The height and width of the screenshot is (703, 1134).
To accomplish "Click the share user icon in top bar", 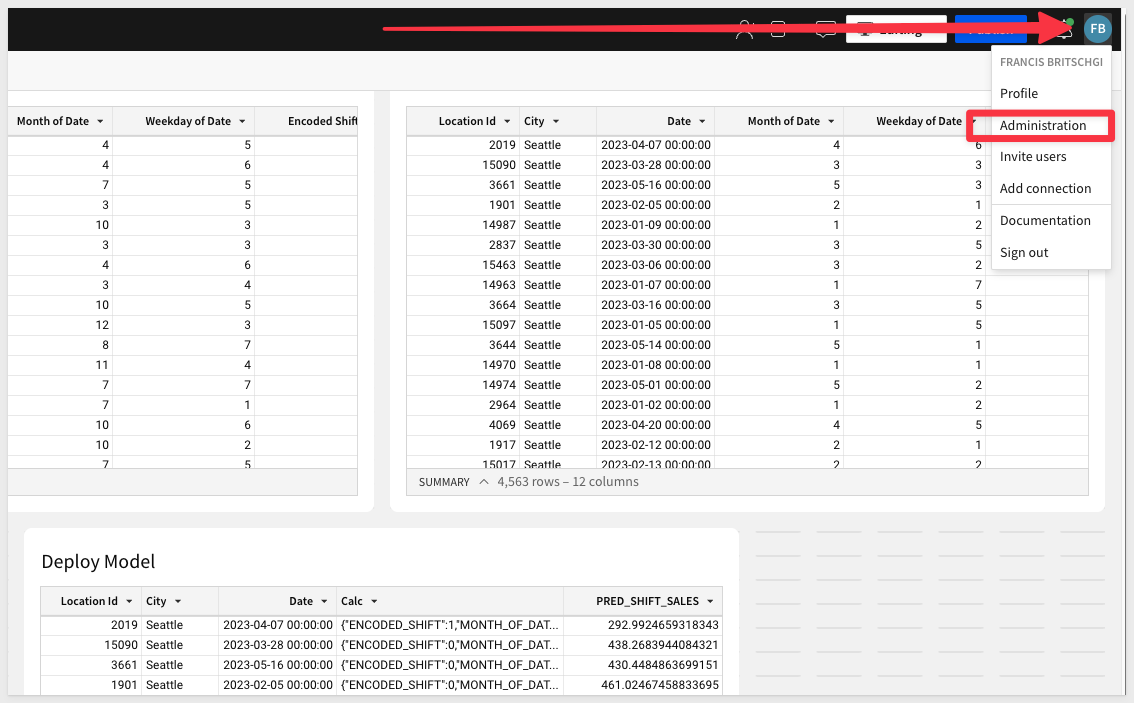I will pyautogui.click(x=744, y=30).
